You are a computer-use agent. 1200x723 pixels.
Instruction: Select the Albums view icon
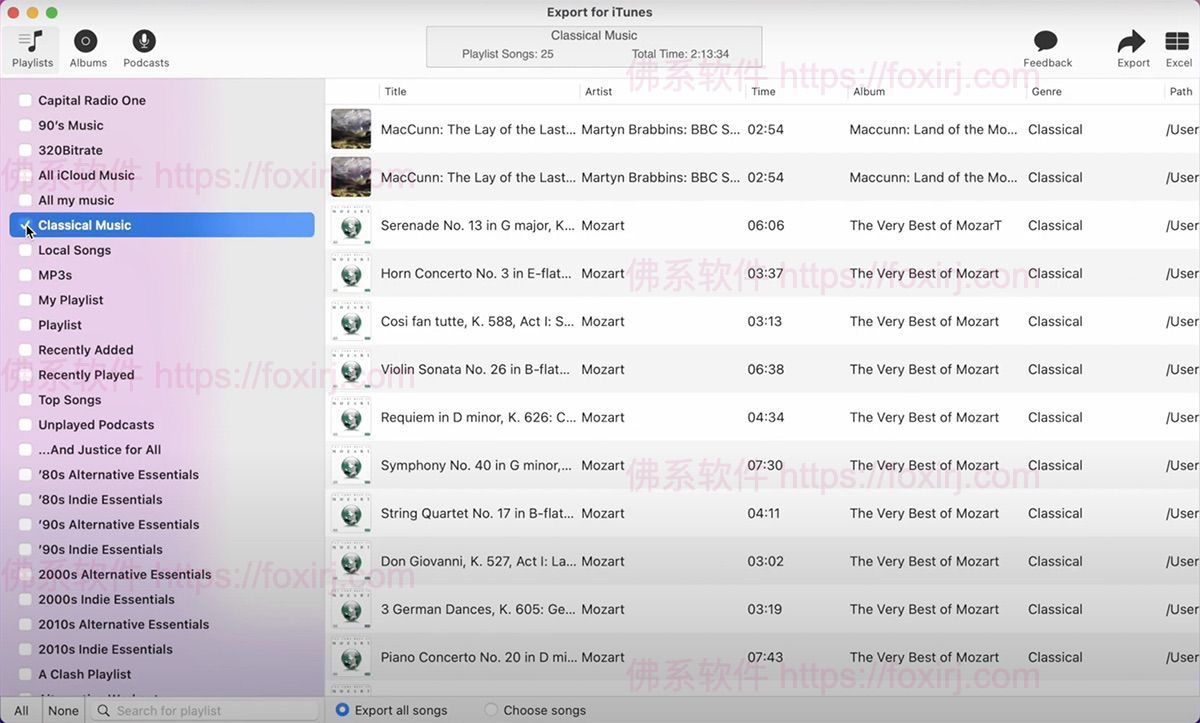click(86, 43)
